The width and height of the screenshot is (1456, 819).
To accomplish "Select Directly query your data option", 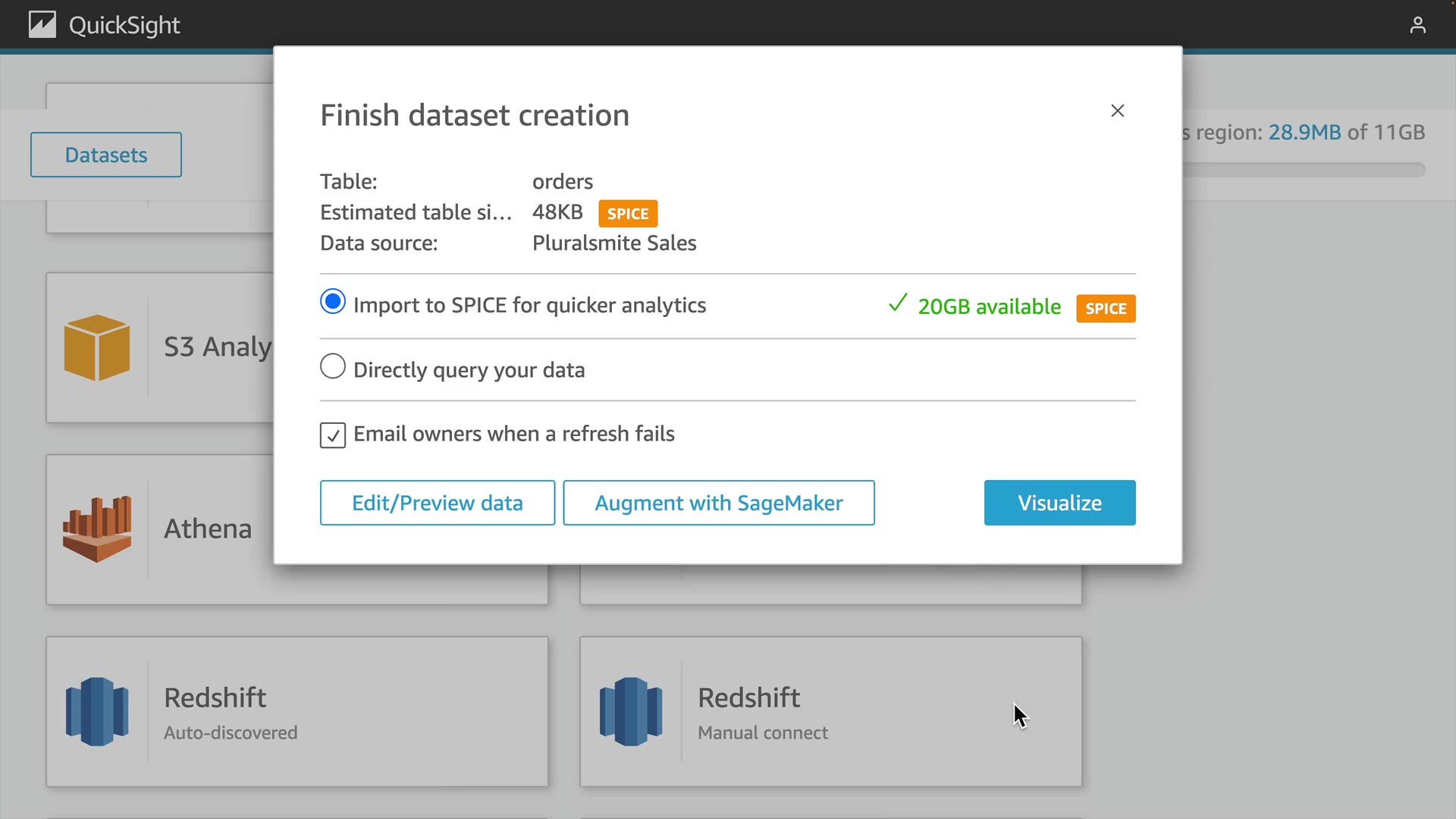I will click(333, 367).
